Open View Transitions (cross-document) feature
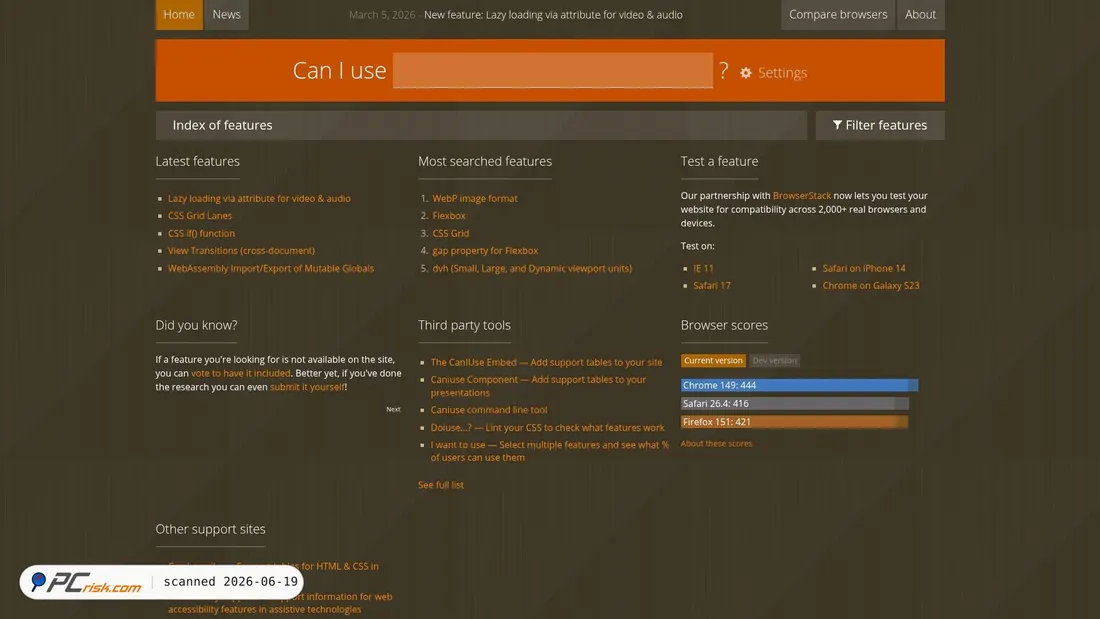Screen dimensions: 1100x619 tap(241, 251)
